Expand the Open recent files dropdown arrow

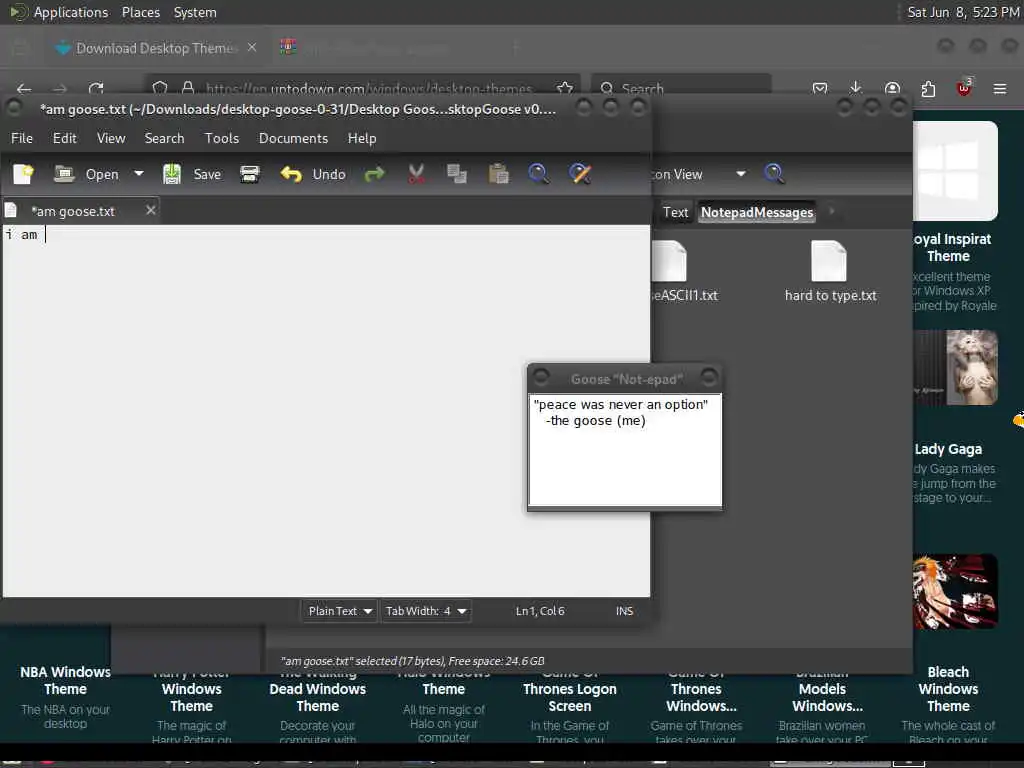[138, 174]
